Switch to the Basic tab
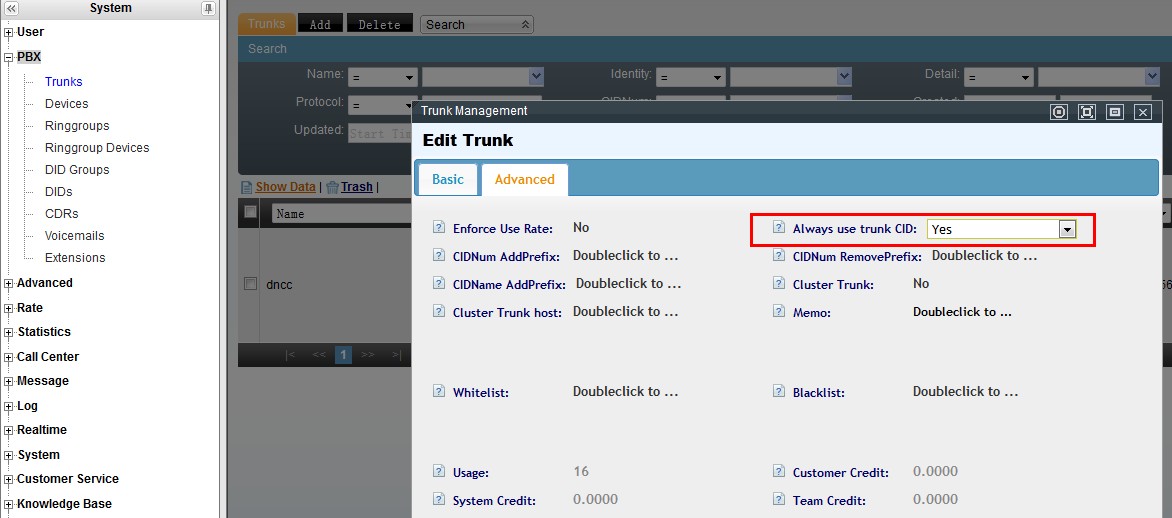 [447, 179]
